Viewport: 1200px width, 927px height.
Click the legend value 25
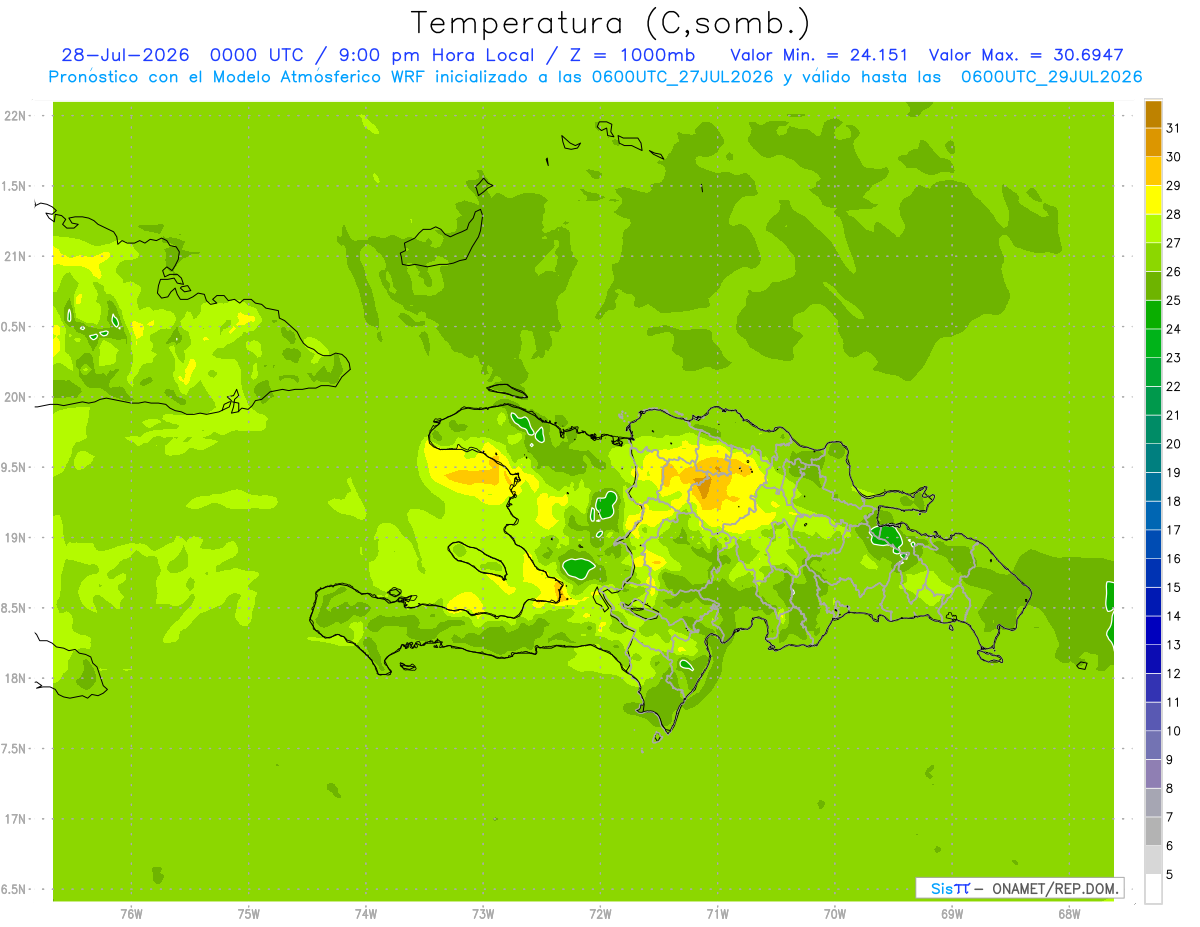(x=1173, y=300)
